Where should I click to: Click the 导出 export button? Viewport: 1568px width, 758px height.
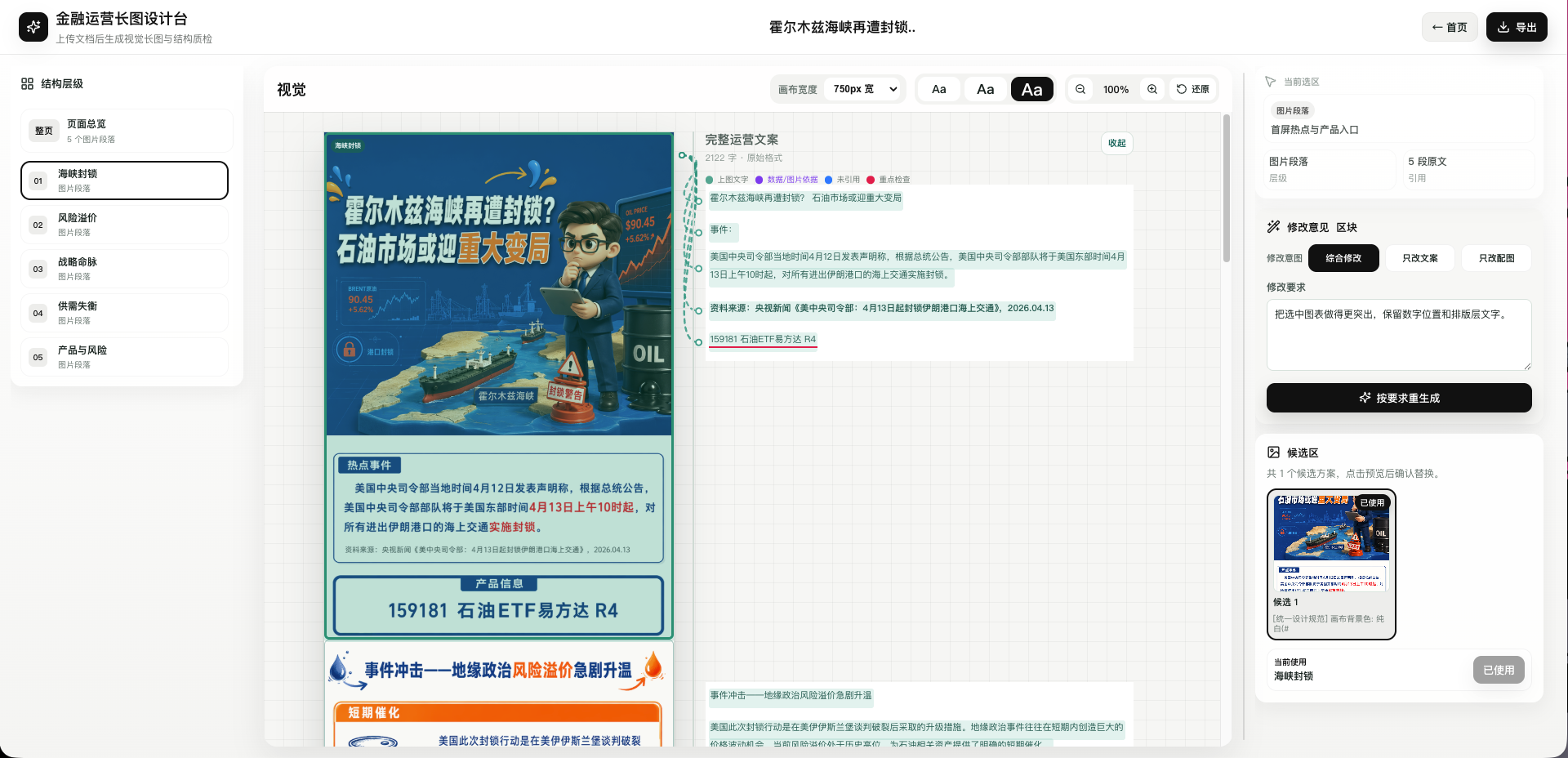point(1517,27)
